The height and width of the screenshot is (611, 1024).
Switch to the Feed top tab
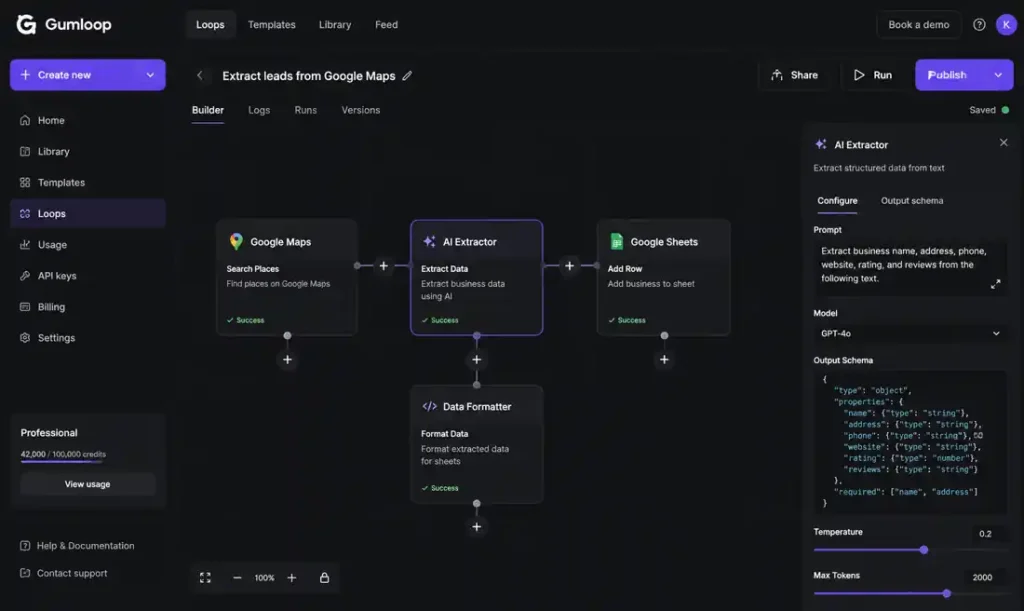click(x=386, y=25)
